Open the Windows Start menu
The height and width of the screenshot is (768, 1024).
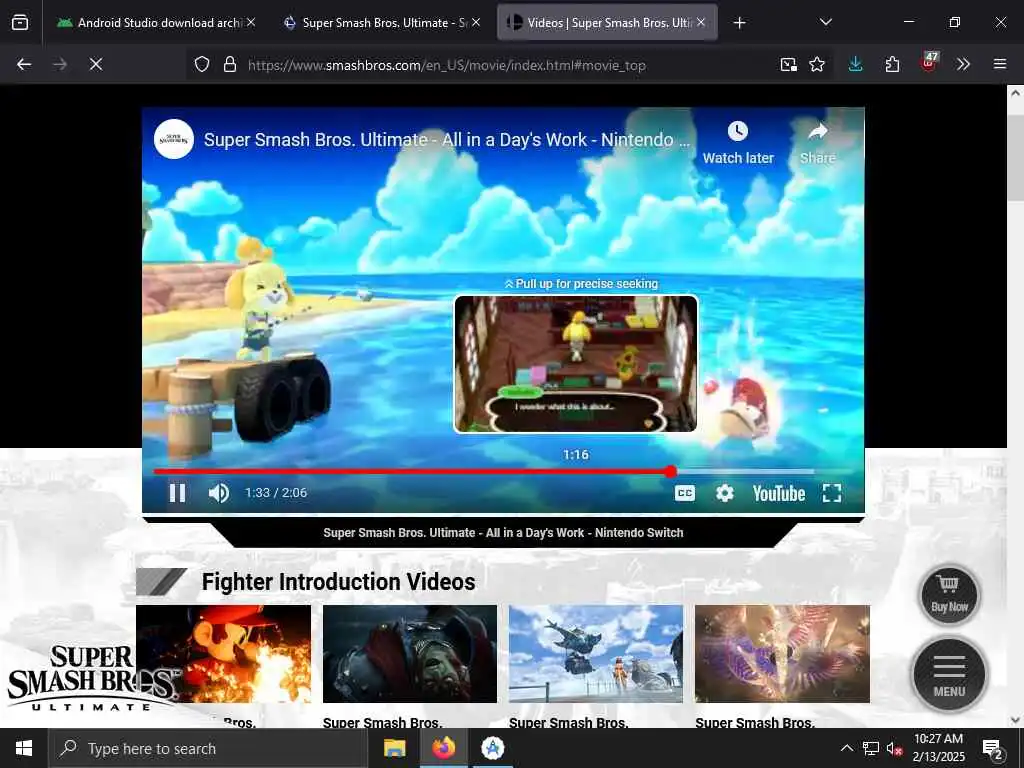coord(24,748)
